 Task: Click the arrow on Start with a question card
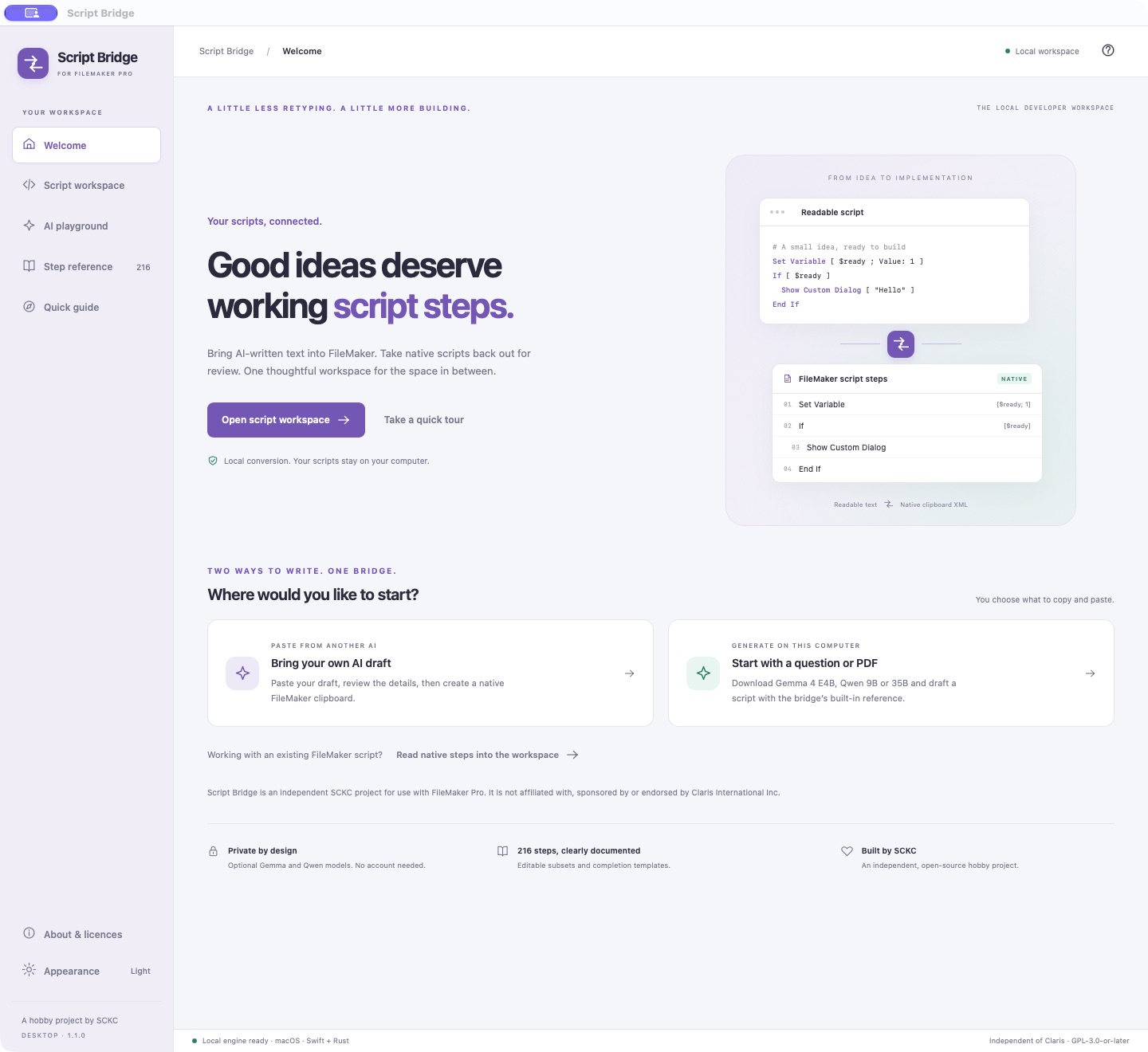click(x=1091, y=673)
